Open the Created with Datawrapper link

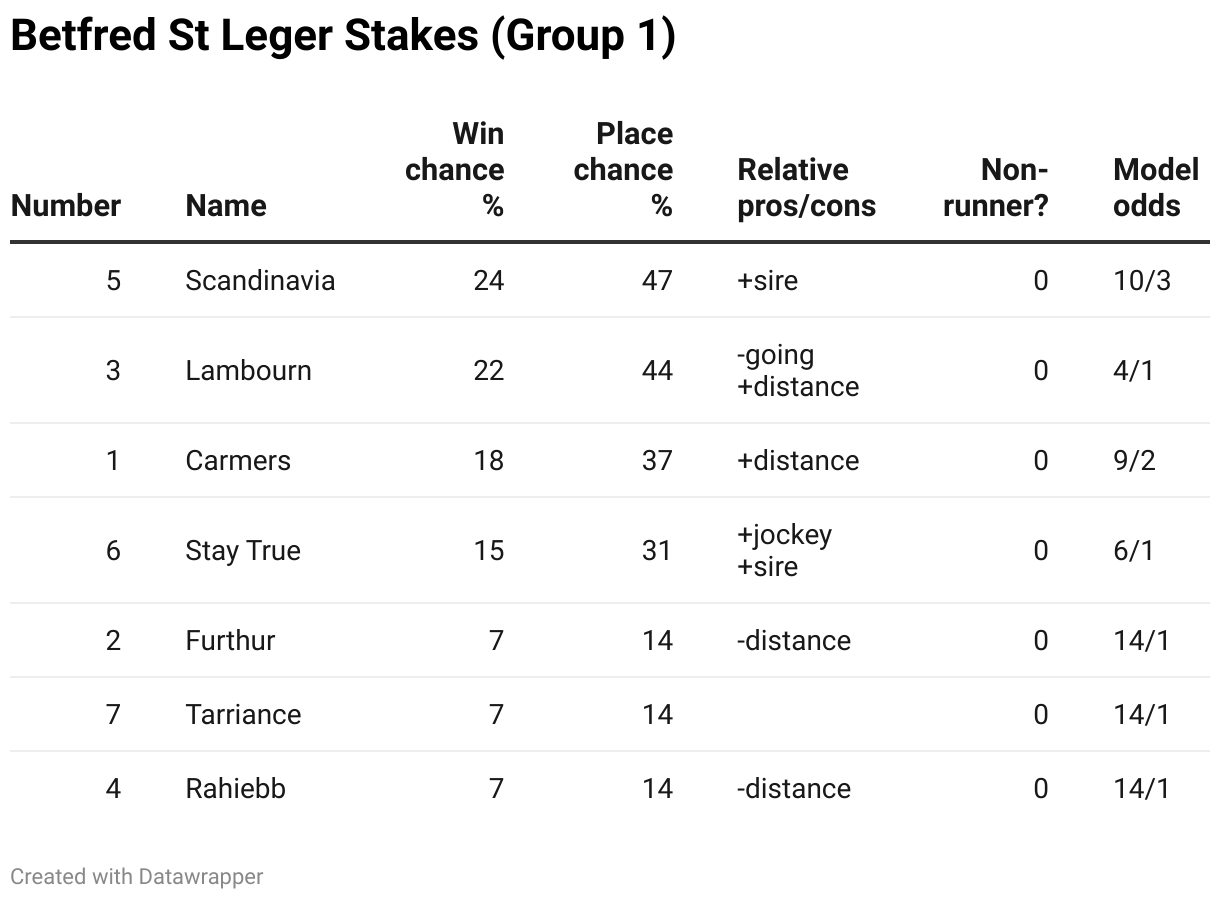pos(137,877)
